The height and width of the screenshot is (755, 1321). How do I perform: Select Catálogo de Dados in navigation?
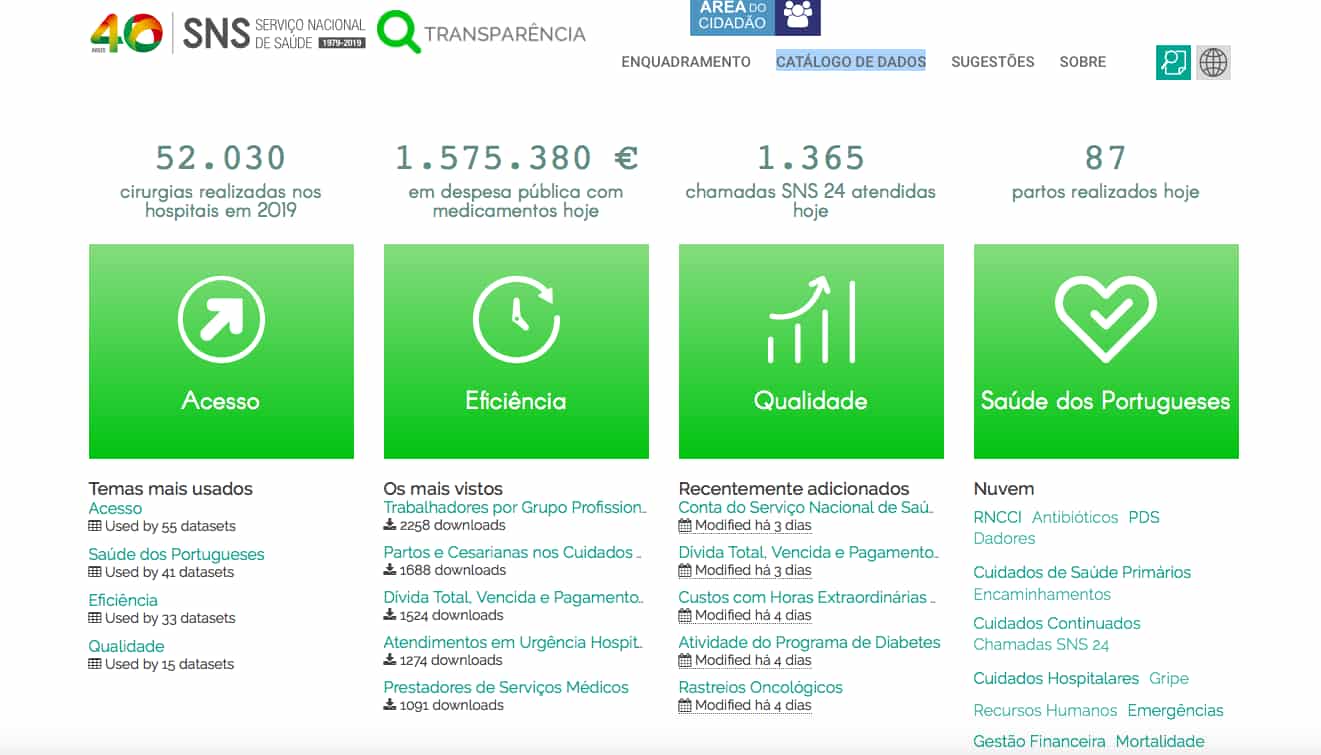point(851,62)
